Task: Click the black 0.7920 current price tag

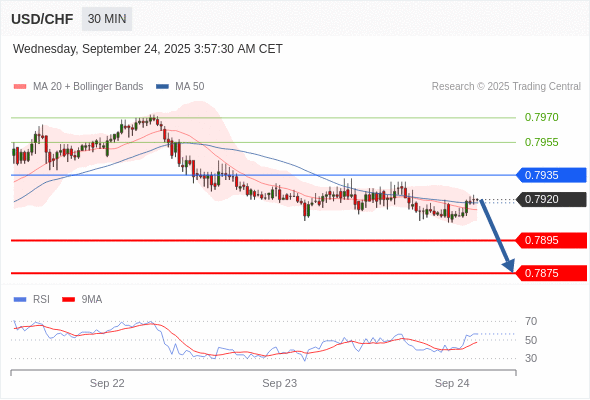Action: pyautogui.click(x=551, y=199)
